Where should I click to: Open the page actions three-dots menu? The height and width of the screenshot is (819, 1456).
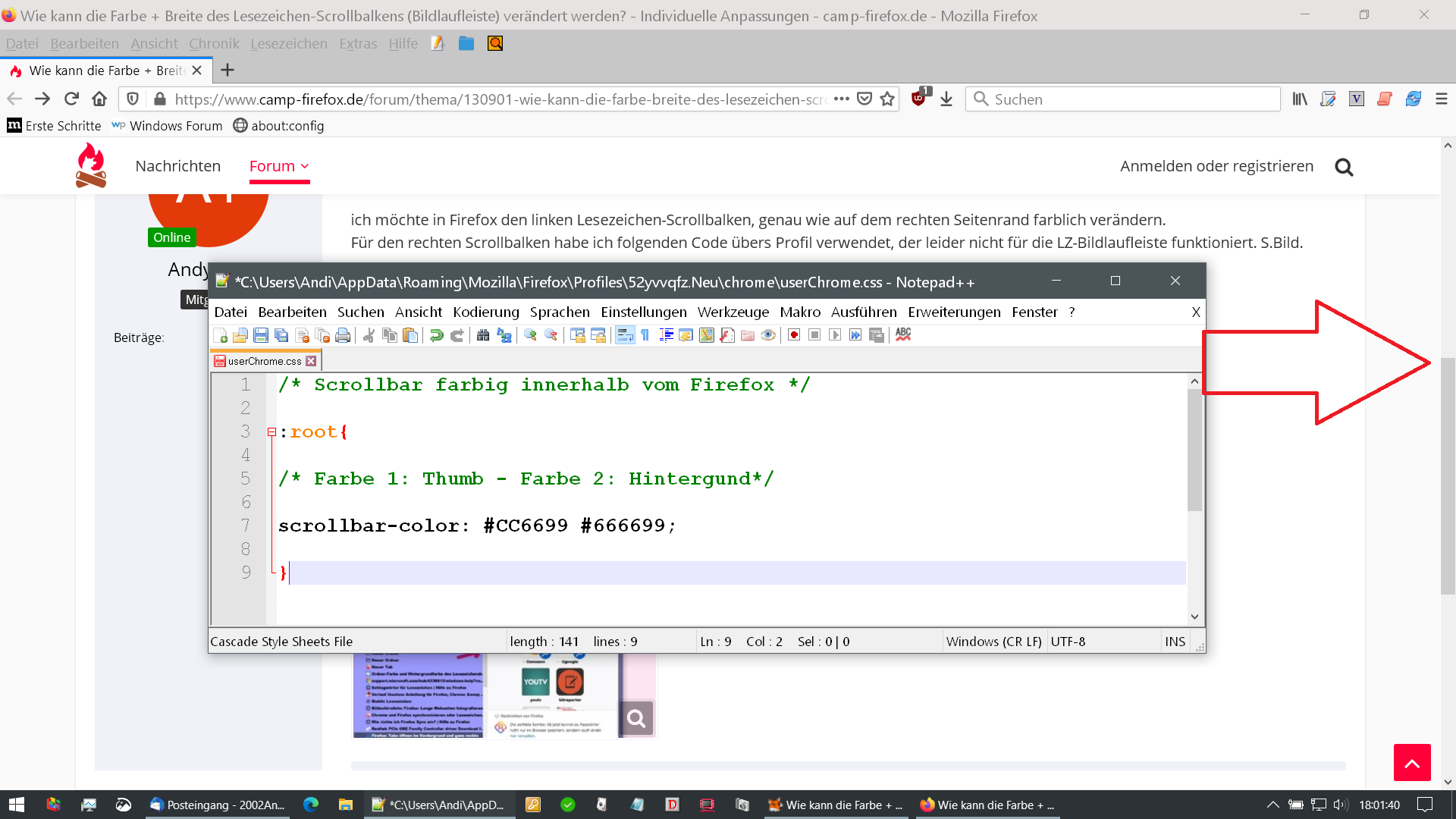click(841, 99)
